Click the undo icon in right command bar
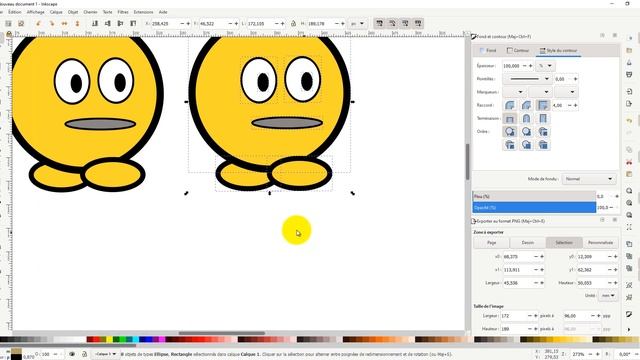 [629, 121]
